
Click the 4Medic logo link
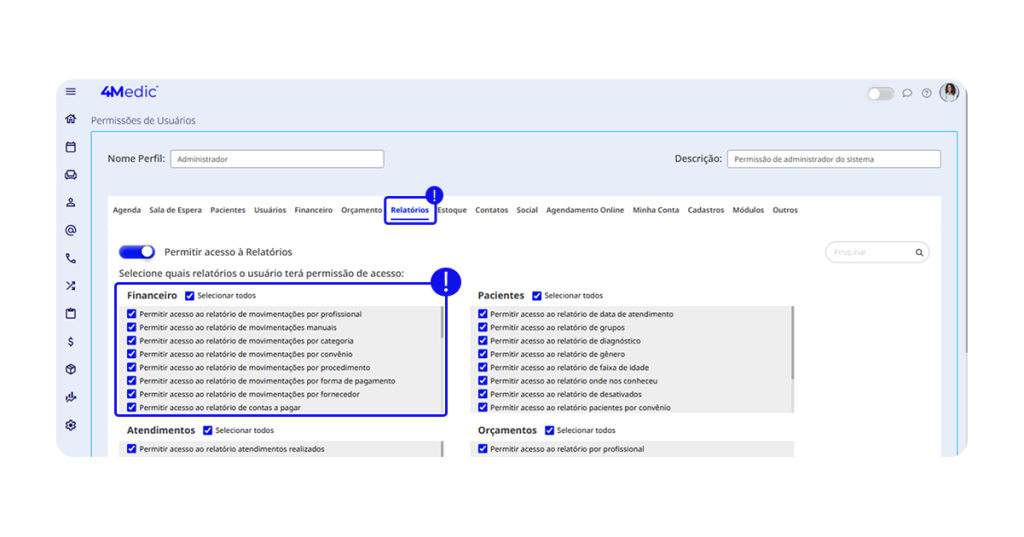pyautogui.click(x=129, y=92)
